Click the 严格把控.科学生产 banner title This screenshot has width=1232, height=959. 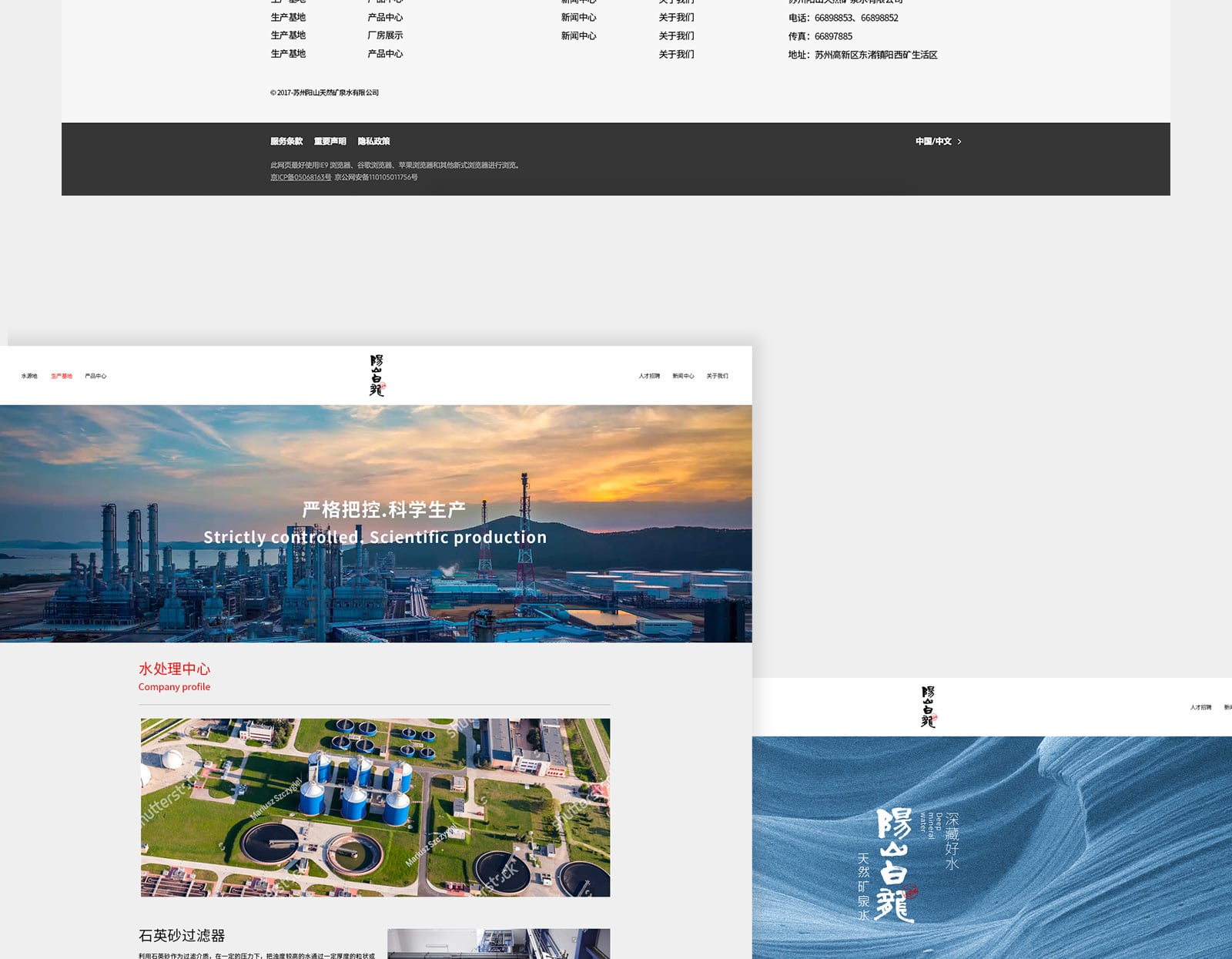point(383,510)
